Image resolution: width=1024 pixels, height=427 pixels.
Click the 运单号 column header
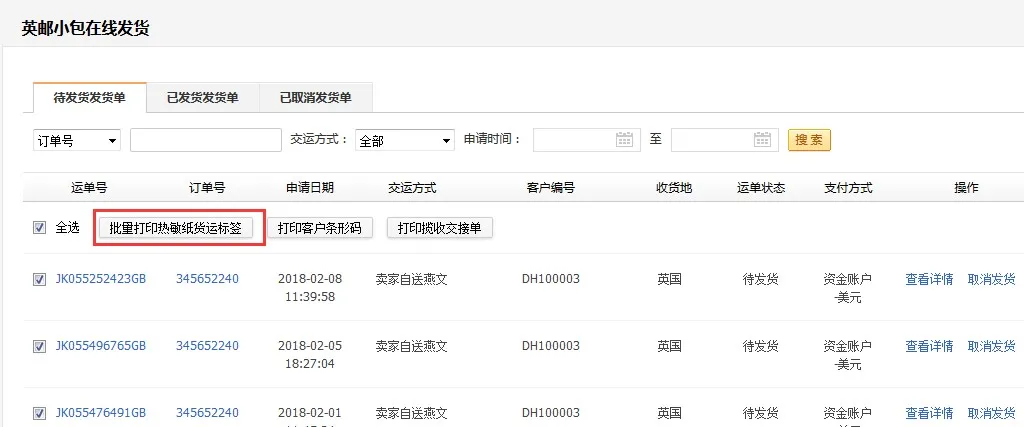coord(89,188)
